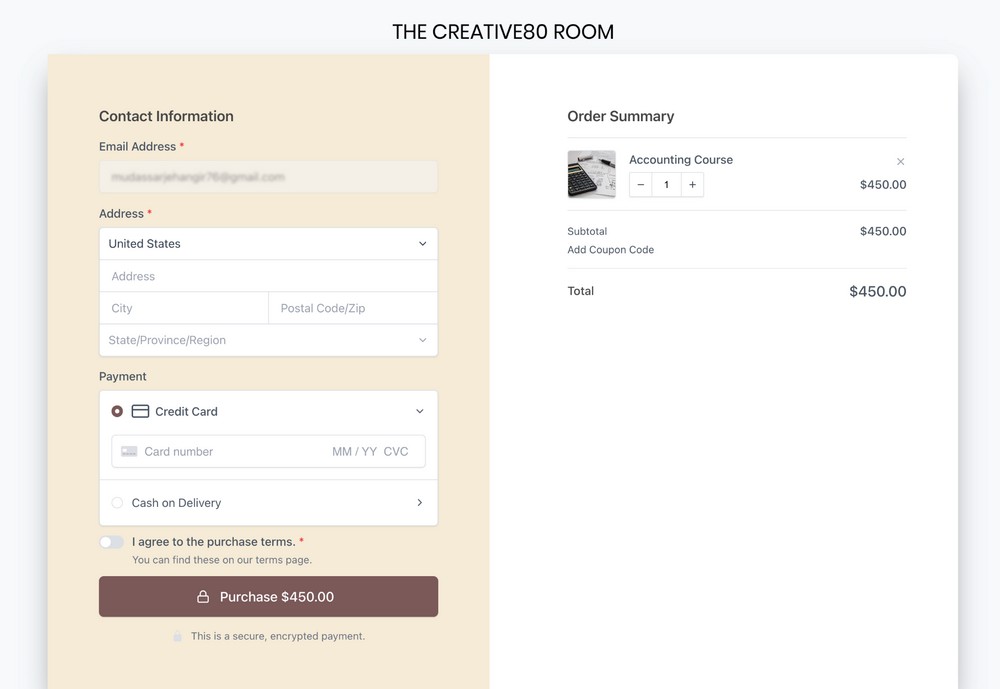Click the lock icon on the Purchase button
Screen dimensions: 1000x689
(203, 596)
